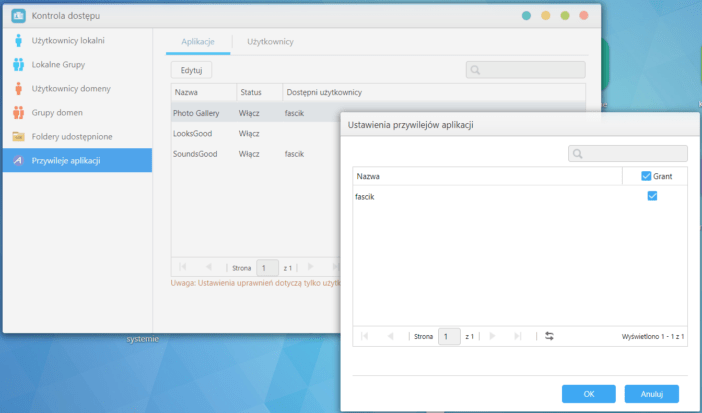Screen dimensions: 702x413
Task: Sort by the Nazwa column in applications table
Action: tap(204, 92)
